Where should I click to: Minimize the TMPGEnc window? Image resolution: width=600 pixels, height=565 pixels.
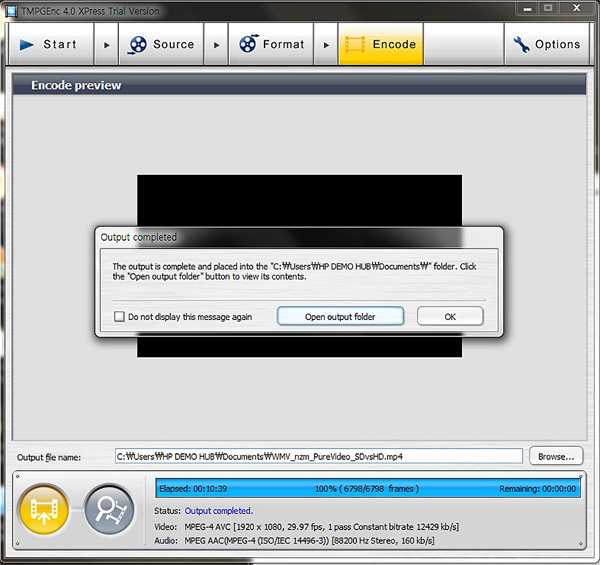point(528,8)
